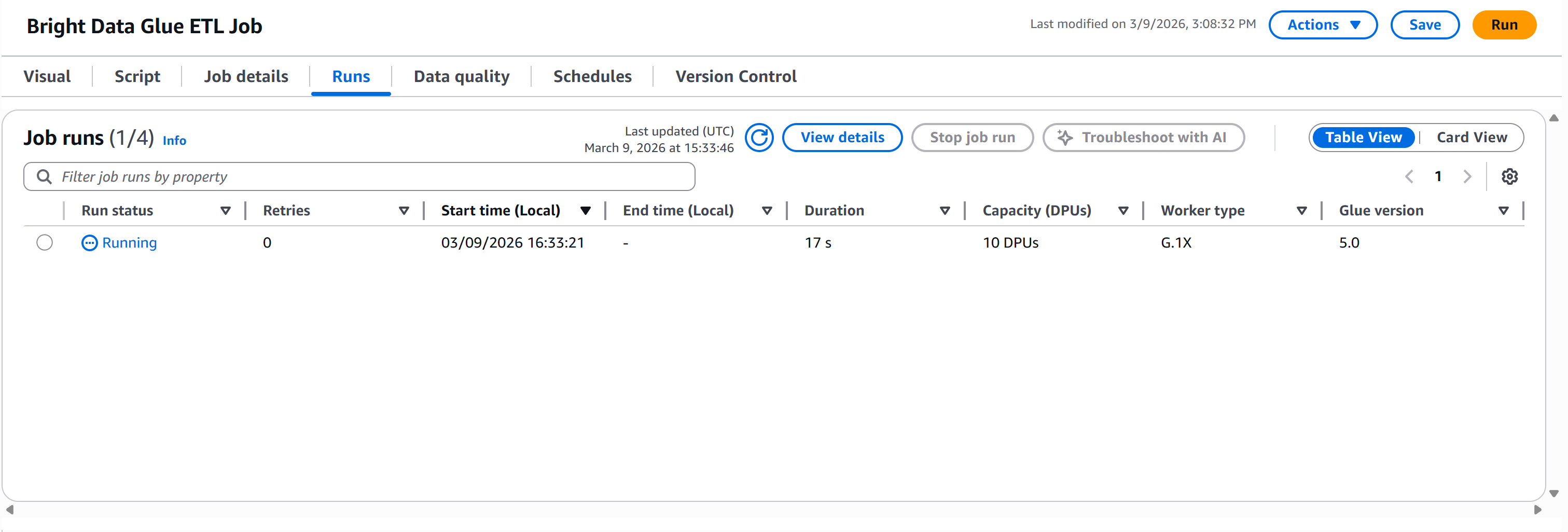The image size is (1568, 532).
Task: Open table preferences gear icon
Action: 1509,176
